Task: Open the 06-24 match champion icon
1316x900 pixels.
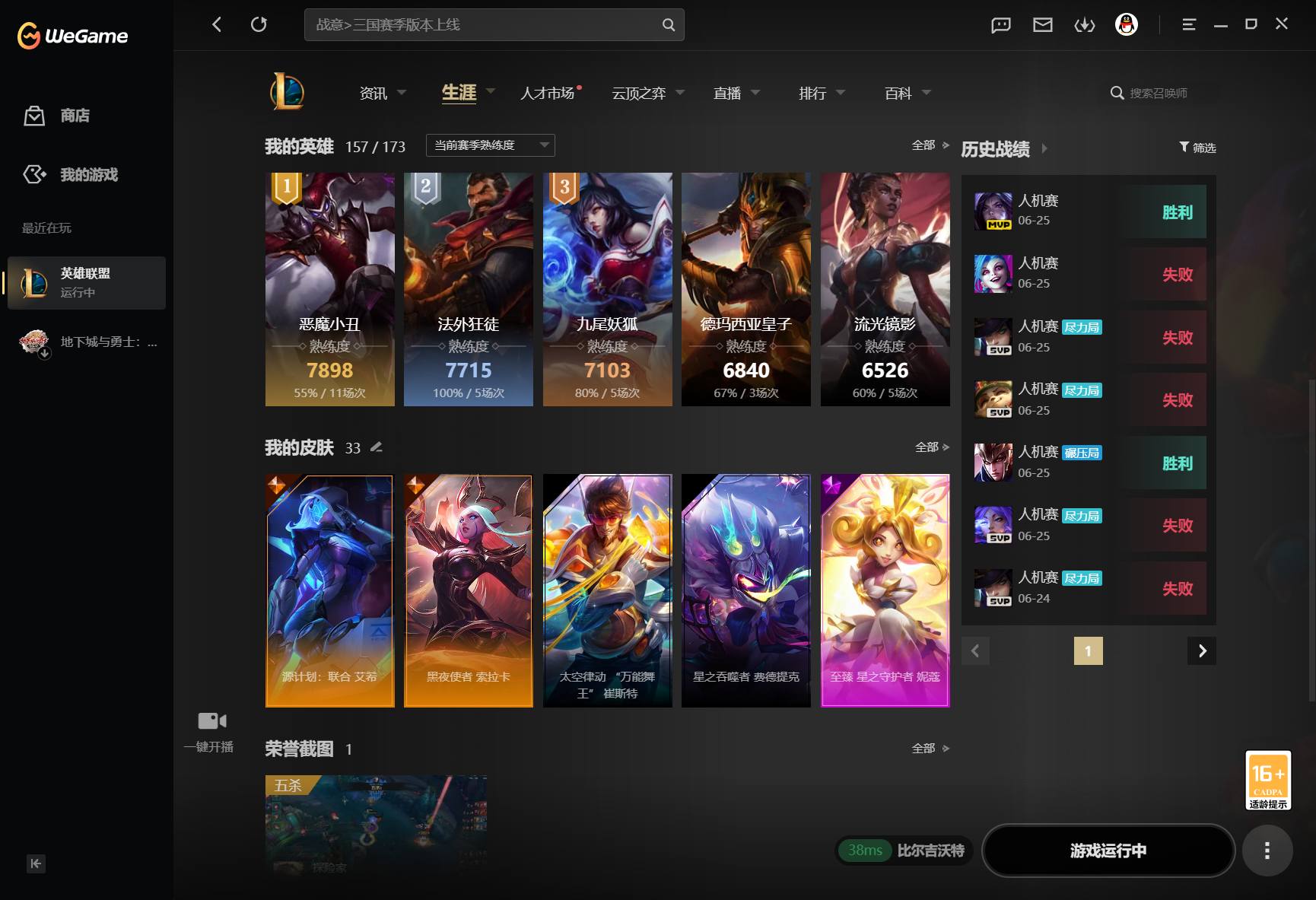Action: pyautogui.click(x=993, y=588)
